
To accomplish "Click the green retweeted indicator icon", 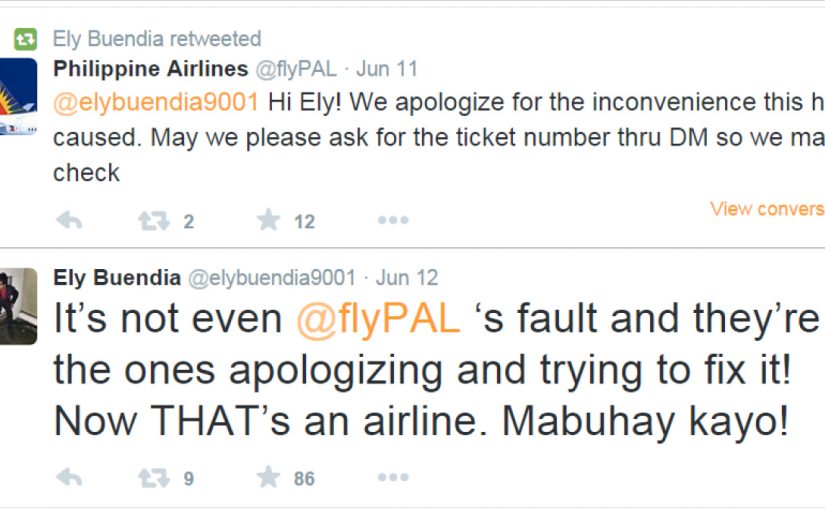I will click(x=25, y=40).
